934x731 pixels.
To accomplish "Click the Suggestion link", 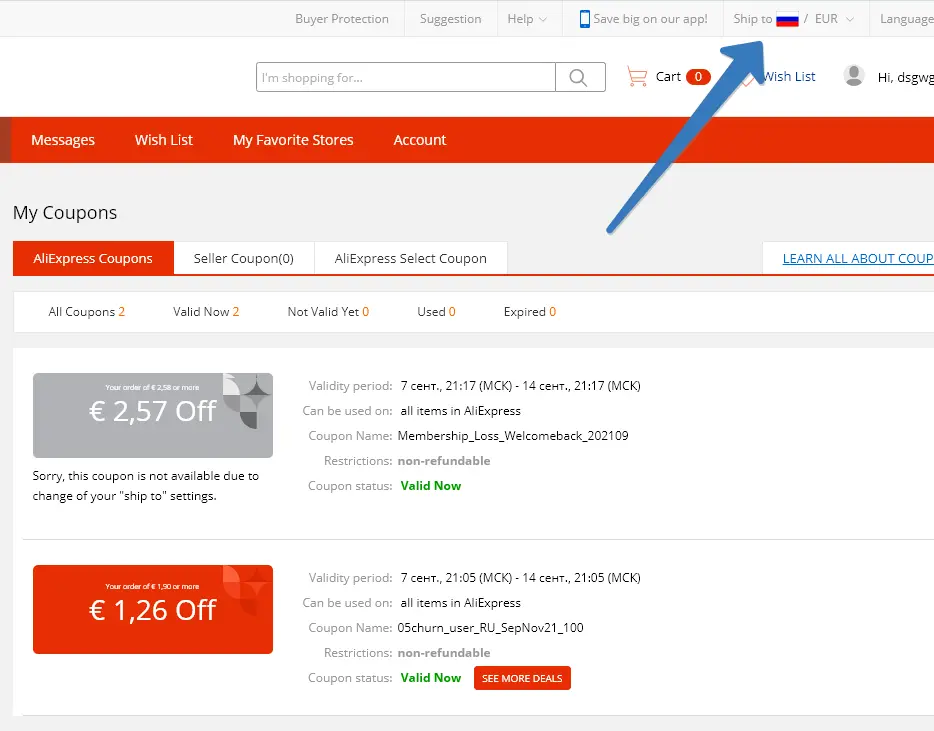I will 450,19.
